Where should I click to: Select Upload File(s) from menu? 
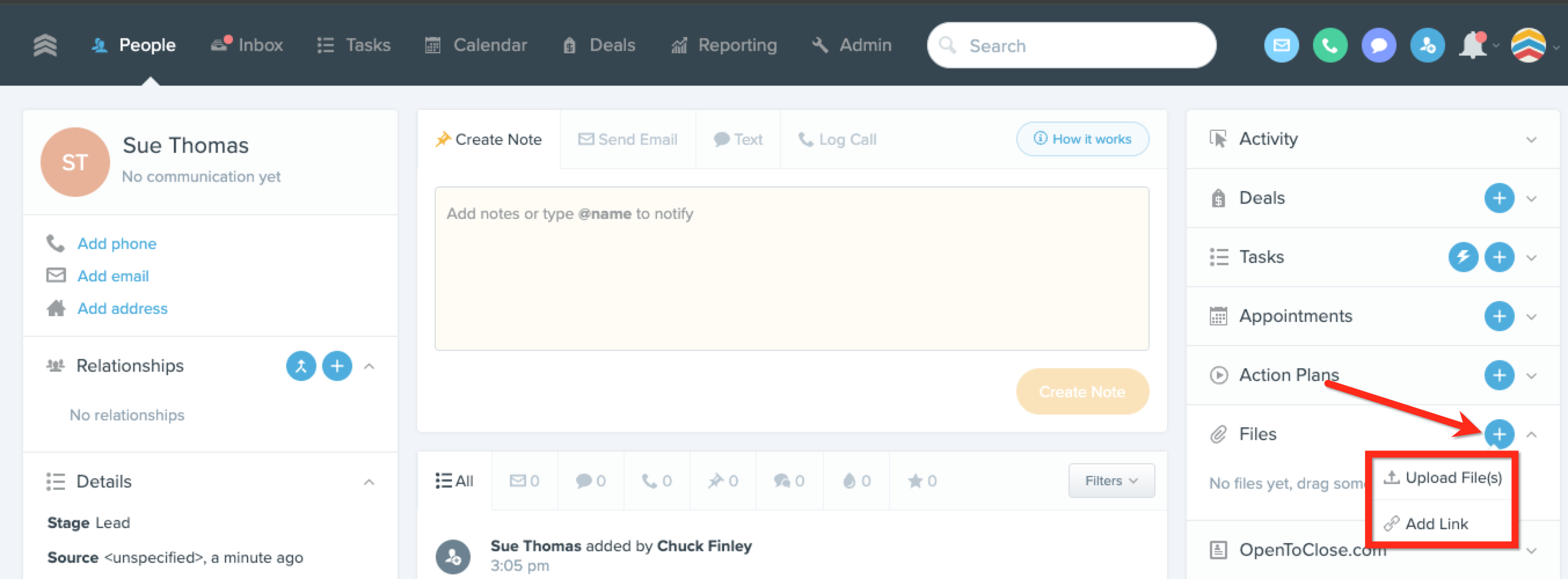[1442, 478]
